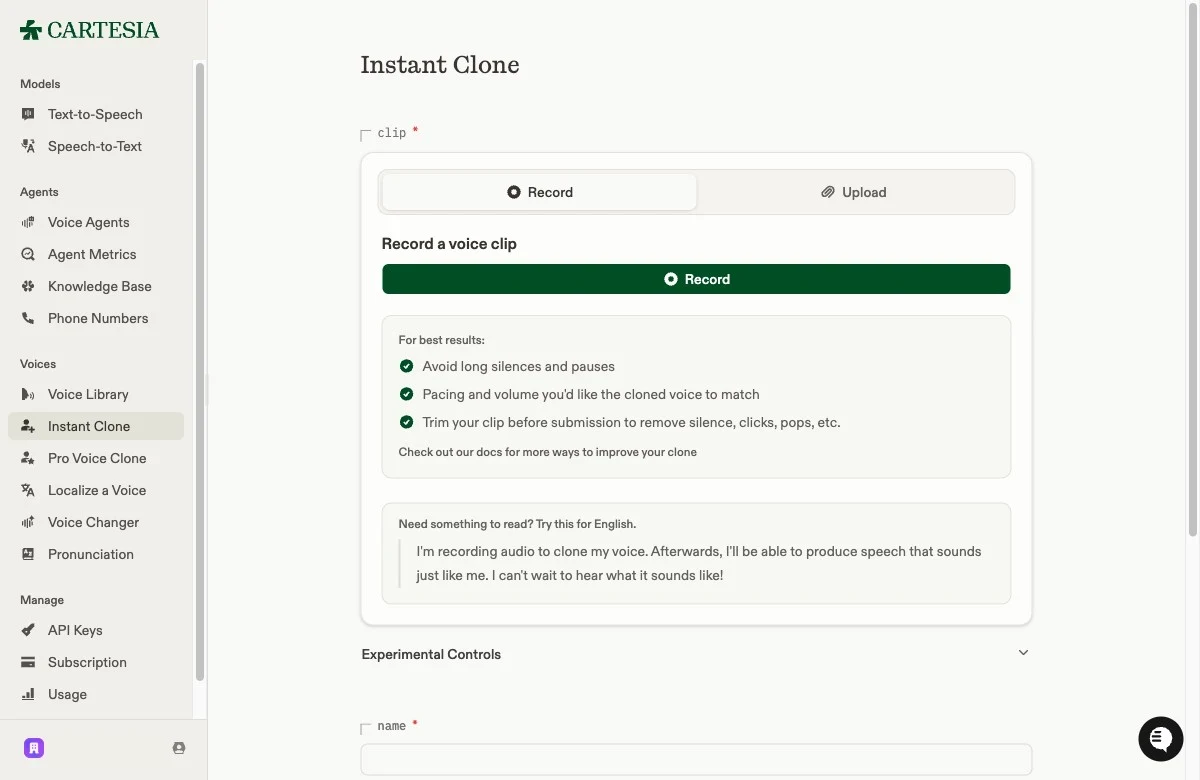
Task: Expand the Experimental Controls chevron
Action: coord(1023,653)
